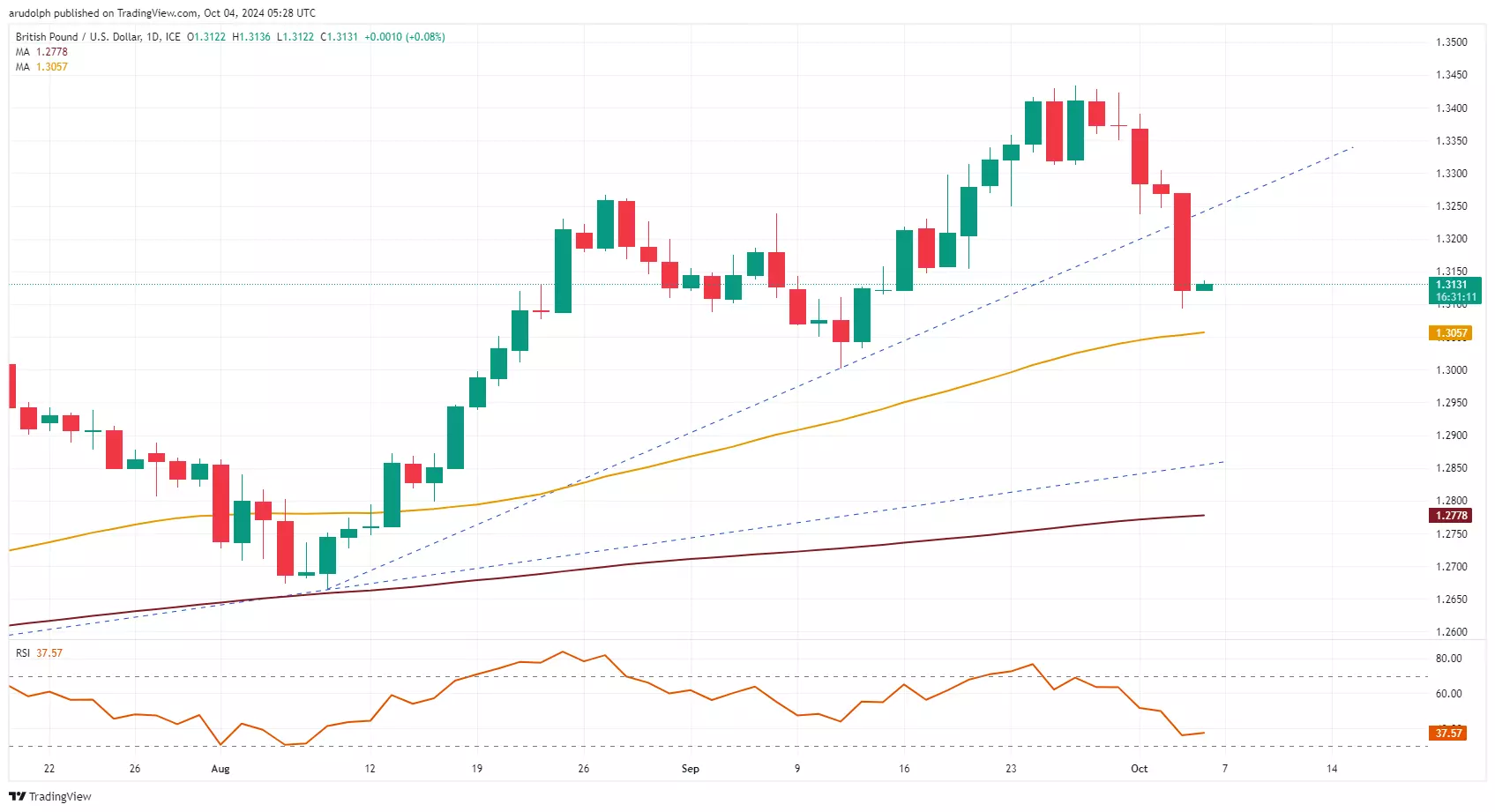Click the green current price tag 1.3131

point(1455,290)
